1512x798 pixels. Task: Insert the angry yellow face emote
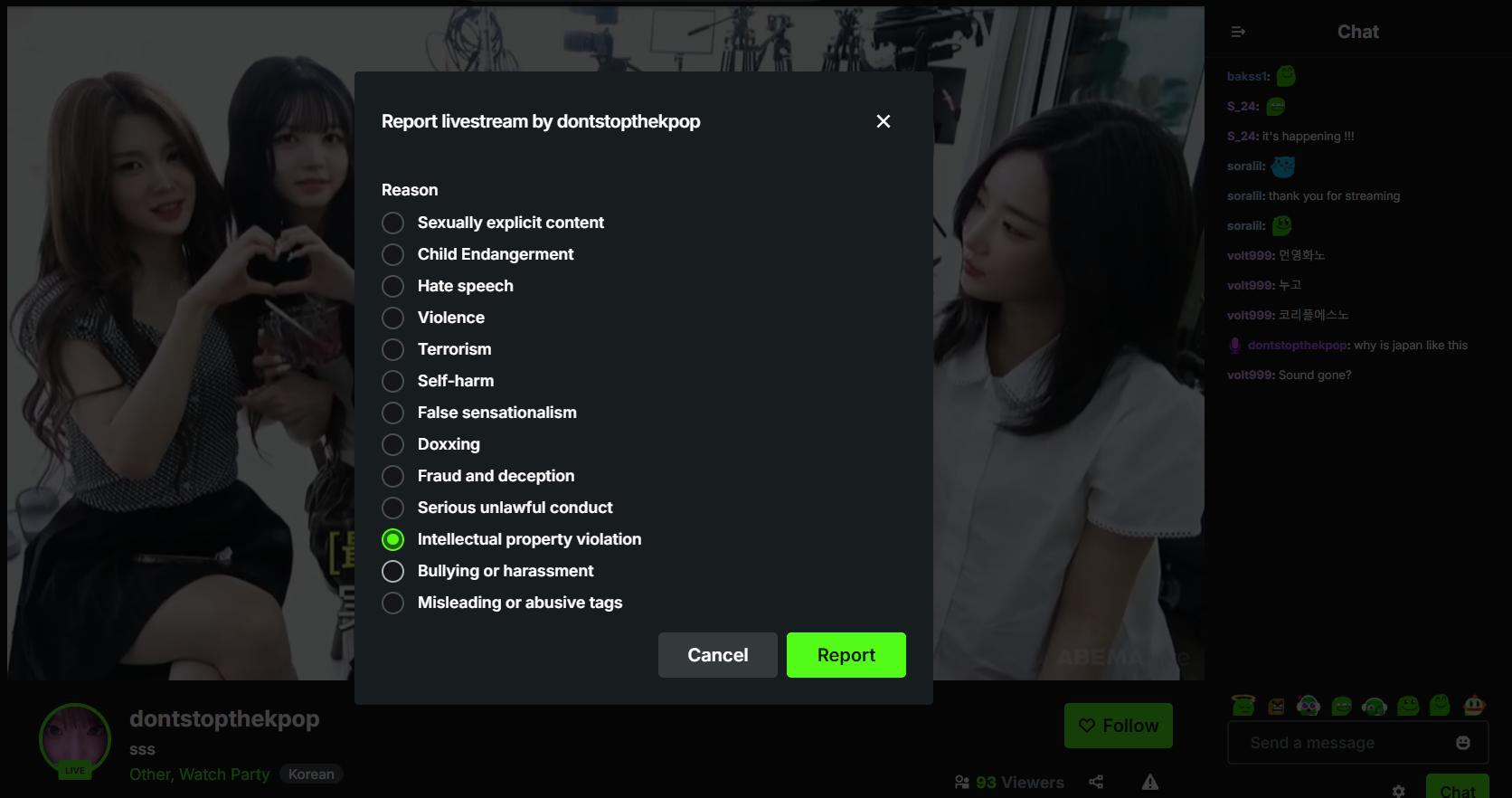(x=1276, y=706)
